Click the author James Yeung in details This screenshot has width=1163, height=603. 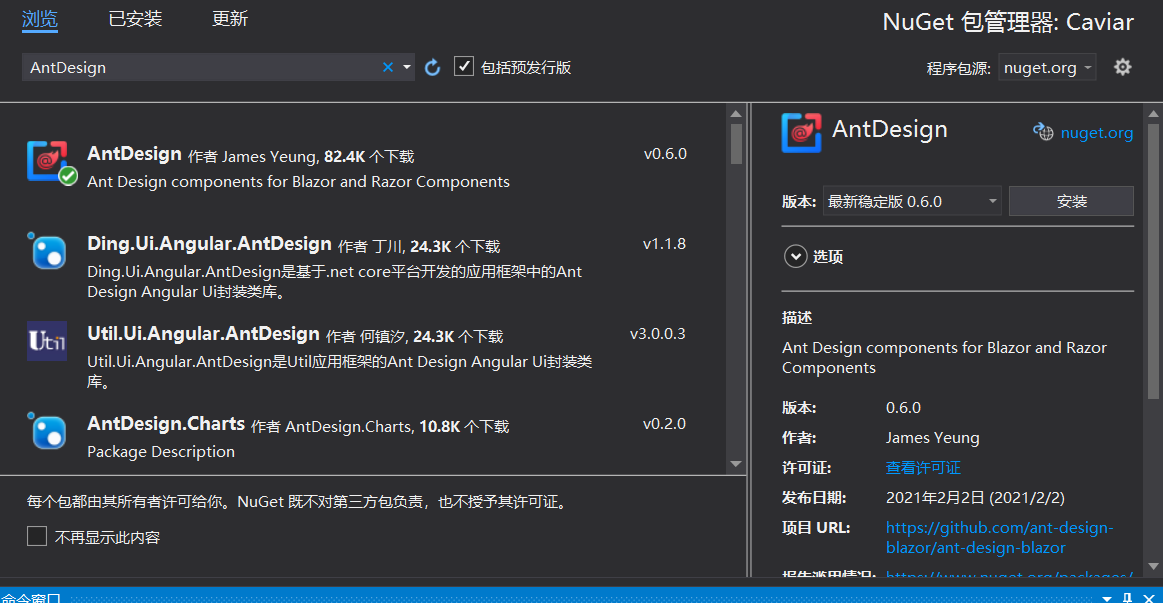point(932,438)
